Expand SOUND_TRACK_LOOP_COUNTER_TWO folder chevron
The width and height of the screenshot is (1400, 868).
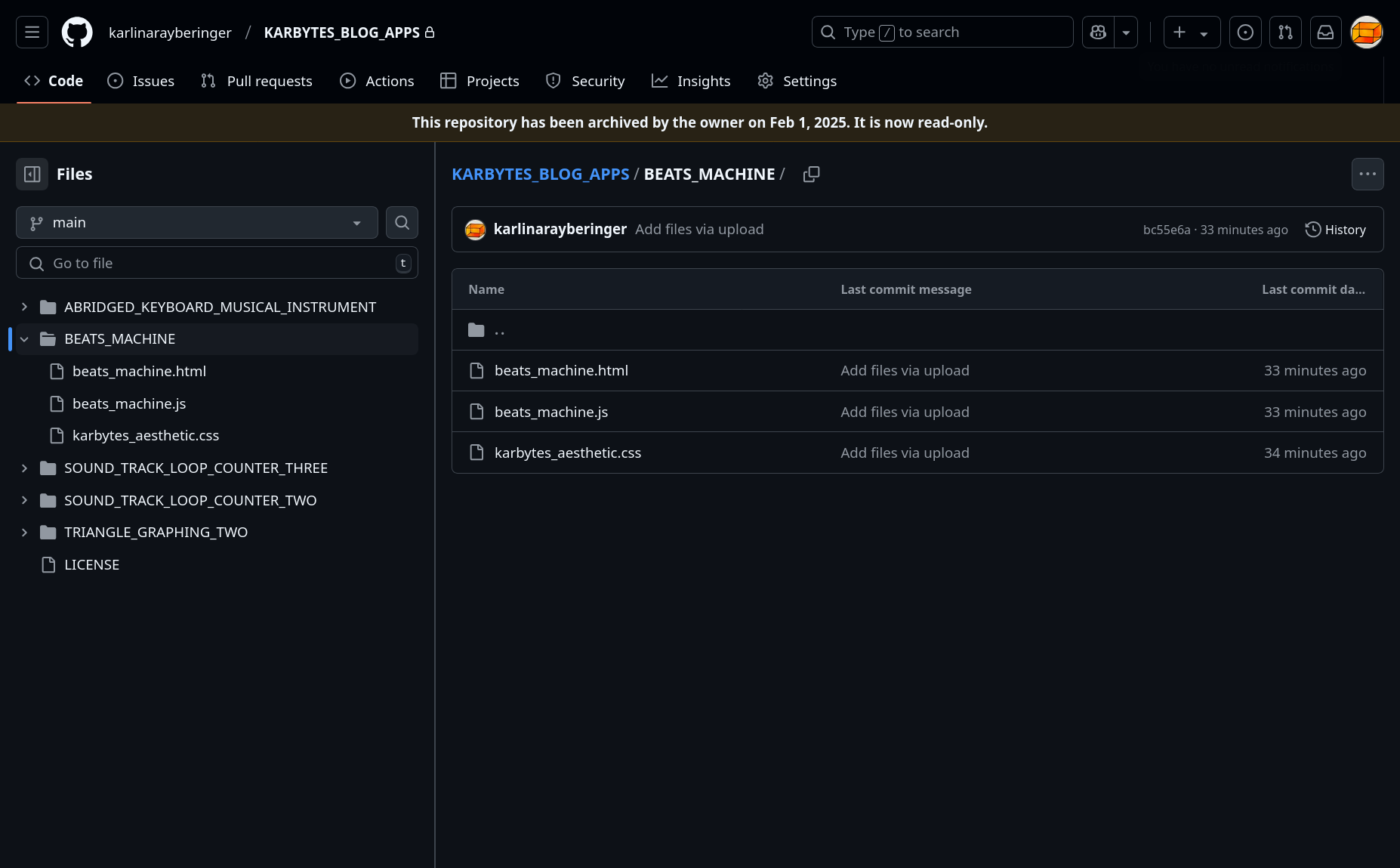[x=24, y=500]
